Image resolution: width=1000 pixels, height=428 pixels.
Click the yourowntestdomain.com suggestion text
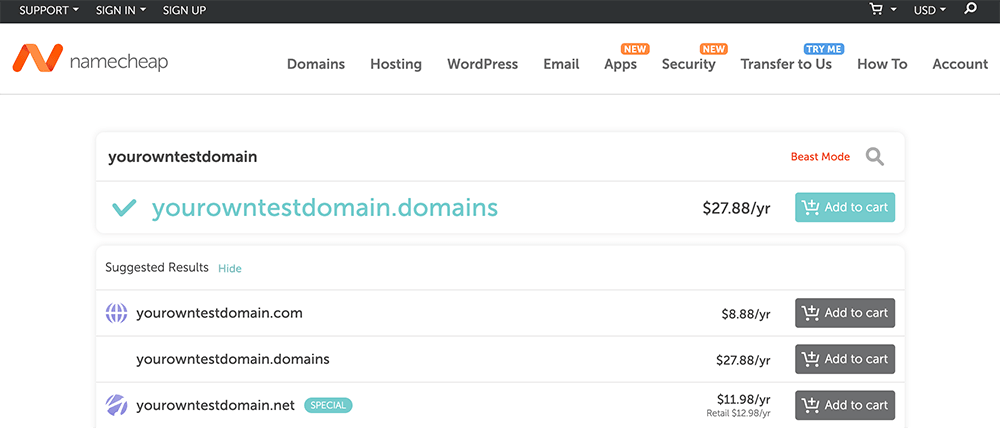coord(219,313)
